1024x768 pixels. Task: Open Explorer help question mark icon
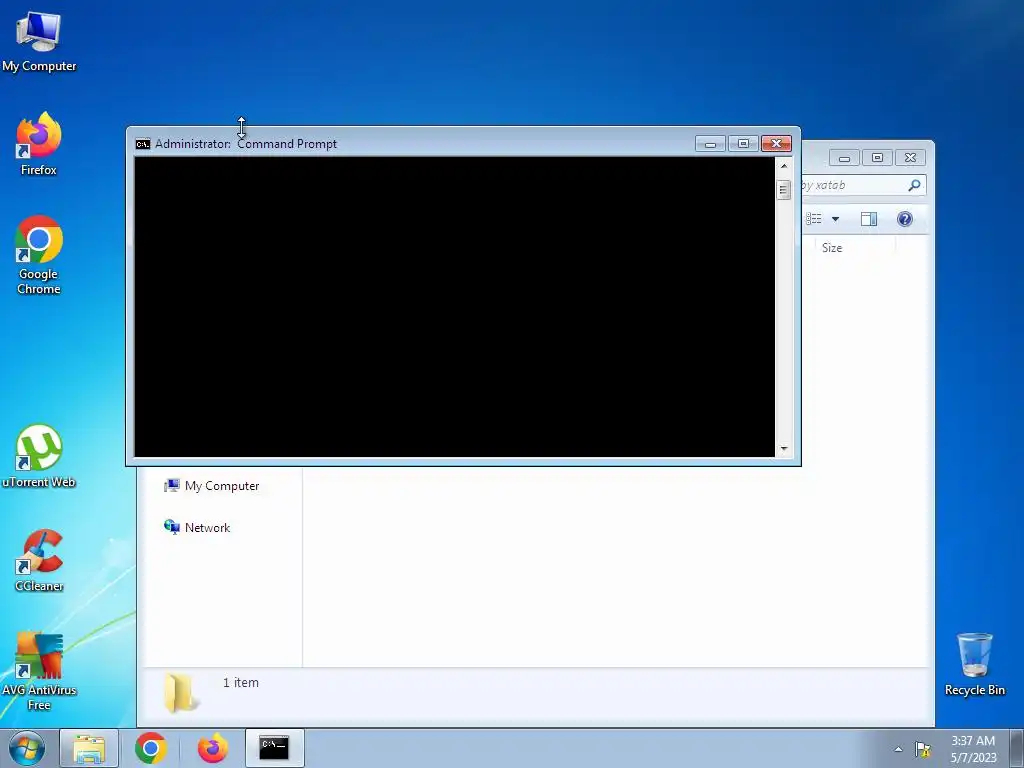904,219
